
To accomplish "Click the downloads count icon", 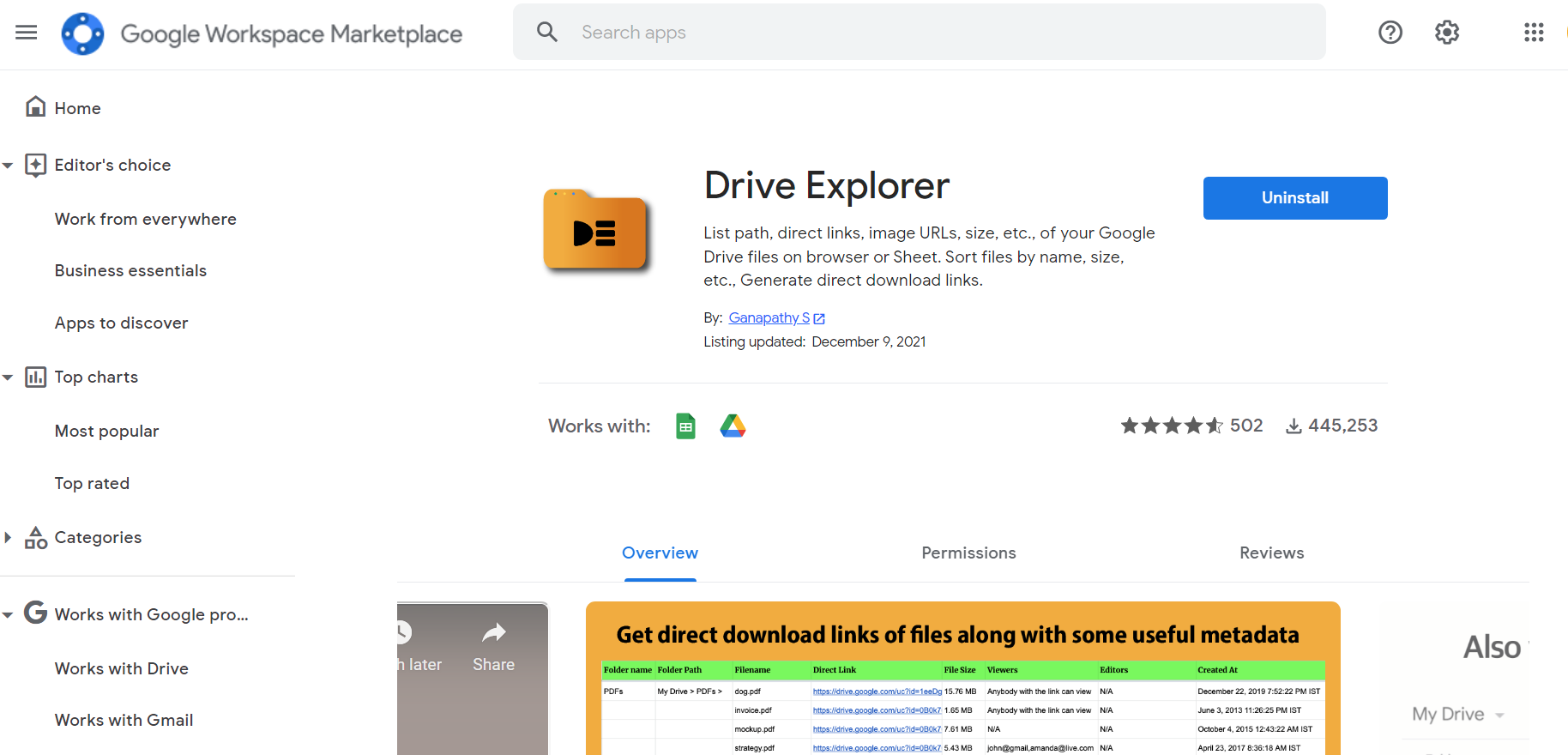I will click(1294, 426).
